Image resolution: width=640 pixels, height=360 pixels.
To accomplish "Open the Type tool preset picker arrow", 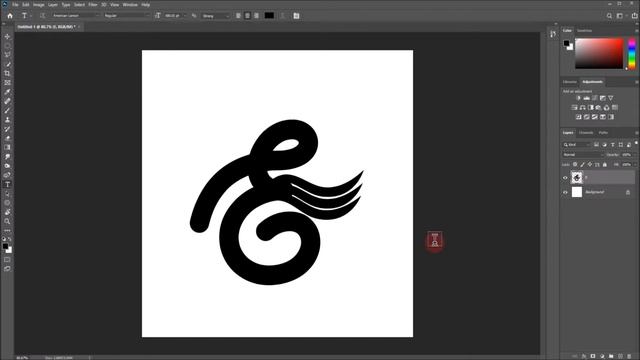I will (31, 16).
